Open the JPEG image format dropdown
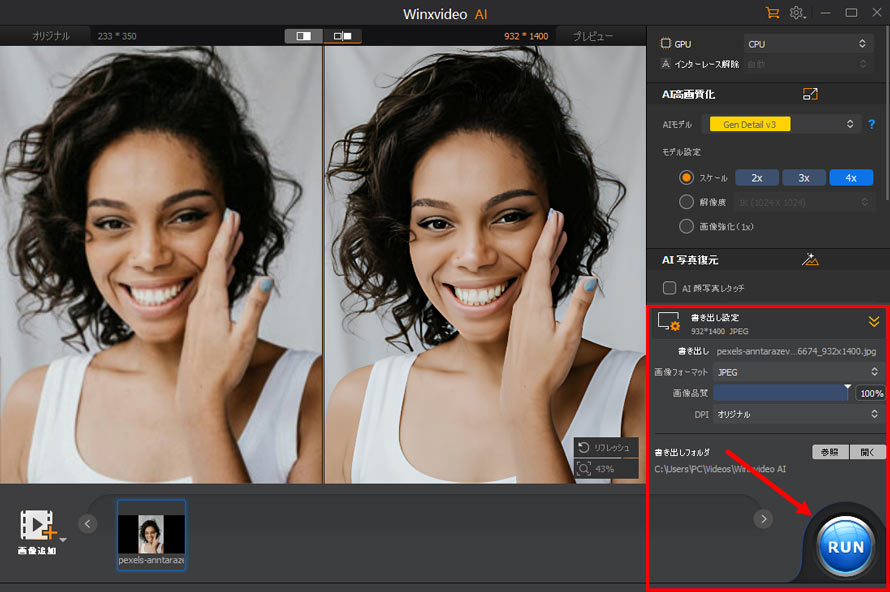The width and height of the screenshot is (890, 592). point(796,372)
